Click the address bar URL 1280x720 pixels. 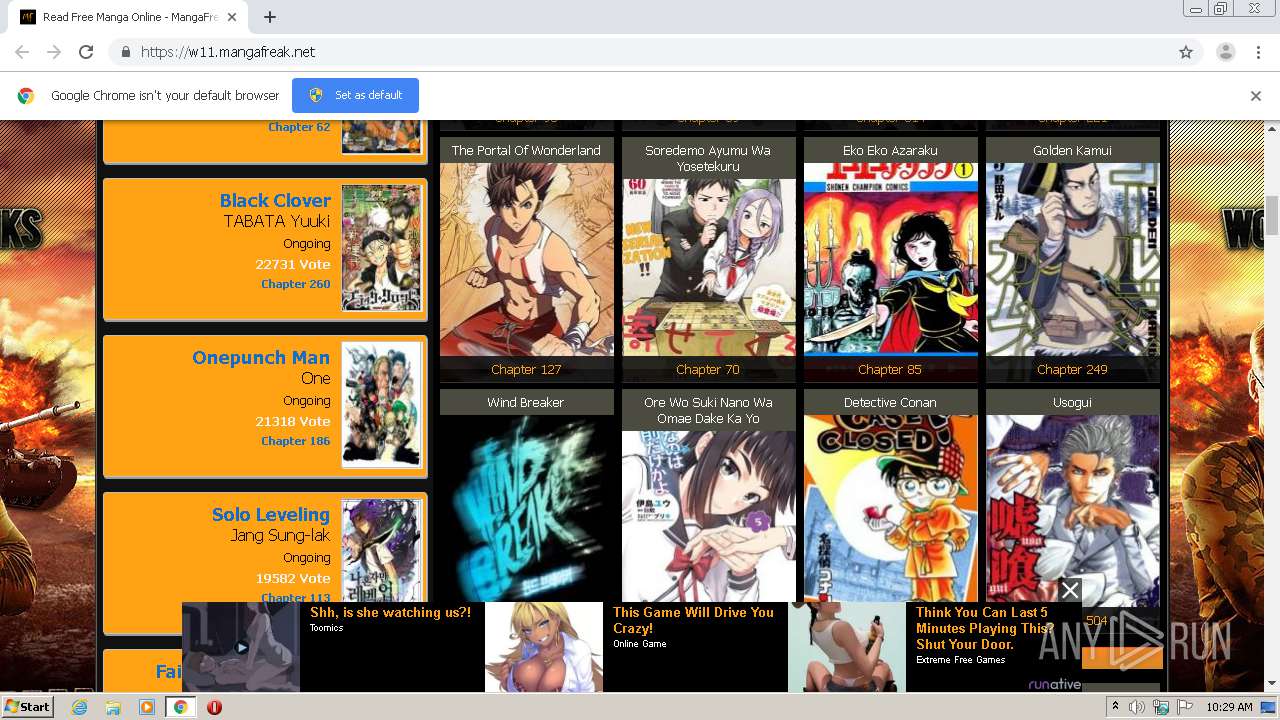click(x=228, y=52)
